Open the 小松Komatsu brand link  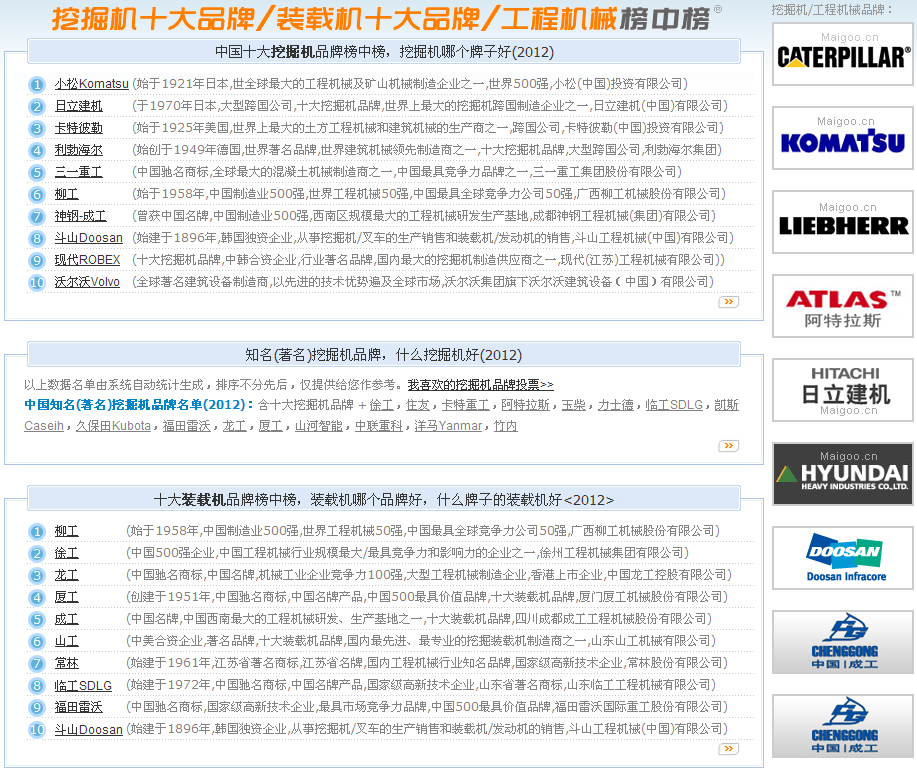[x=91, y=84]
